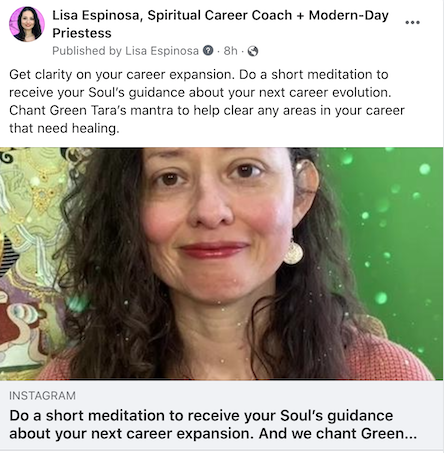Screen dimensions: 444x453
Task: Open the 8h post timestamp
Action: 230,51
